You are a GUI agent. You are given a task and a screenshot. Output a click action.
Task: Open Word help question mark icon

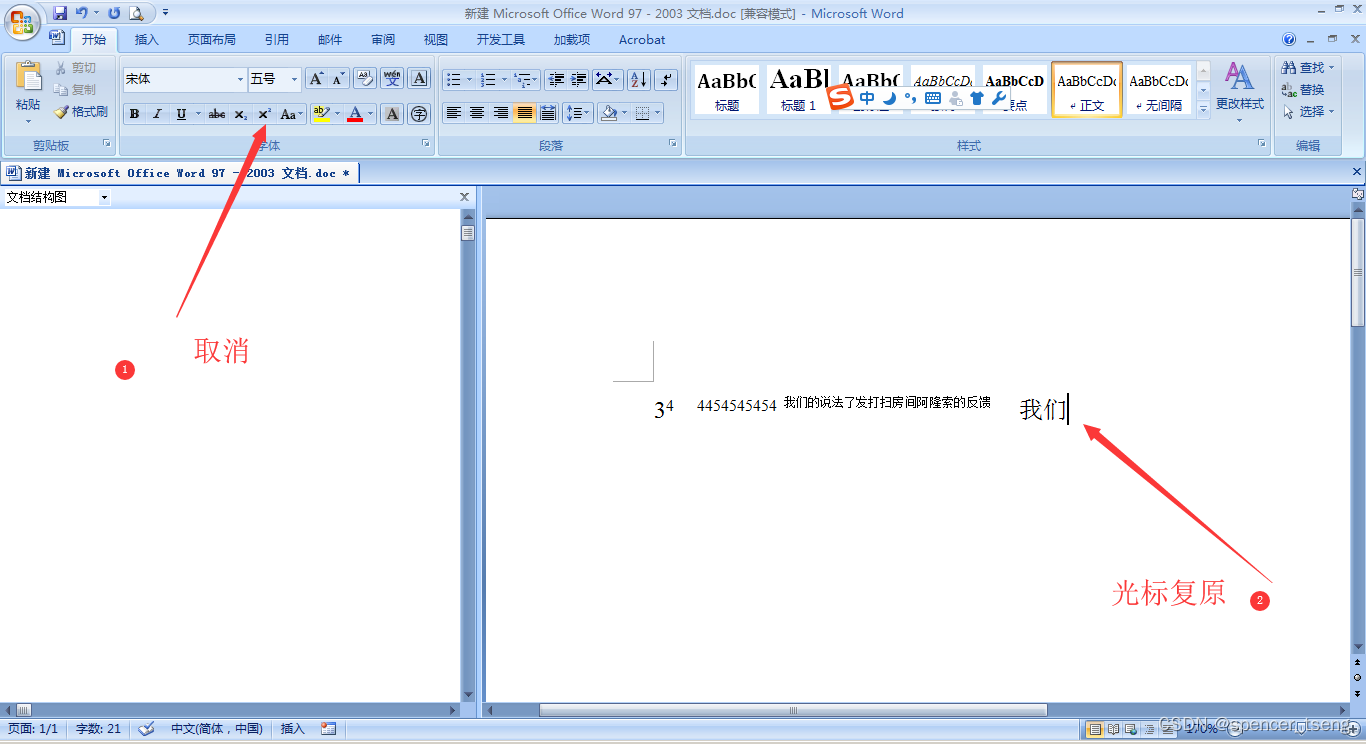[1289, 40]
